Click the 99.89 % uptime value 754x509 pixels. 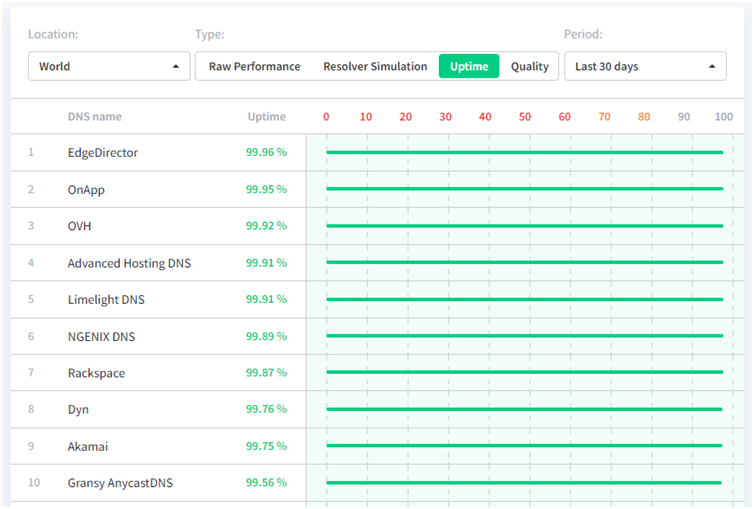(266, 336)
